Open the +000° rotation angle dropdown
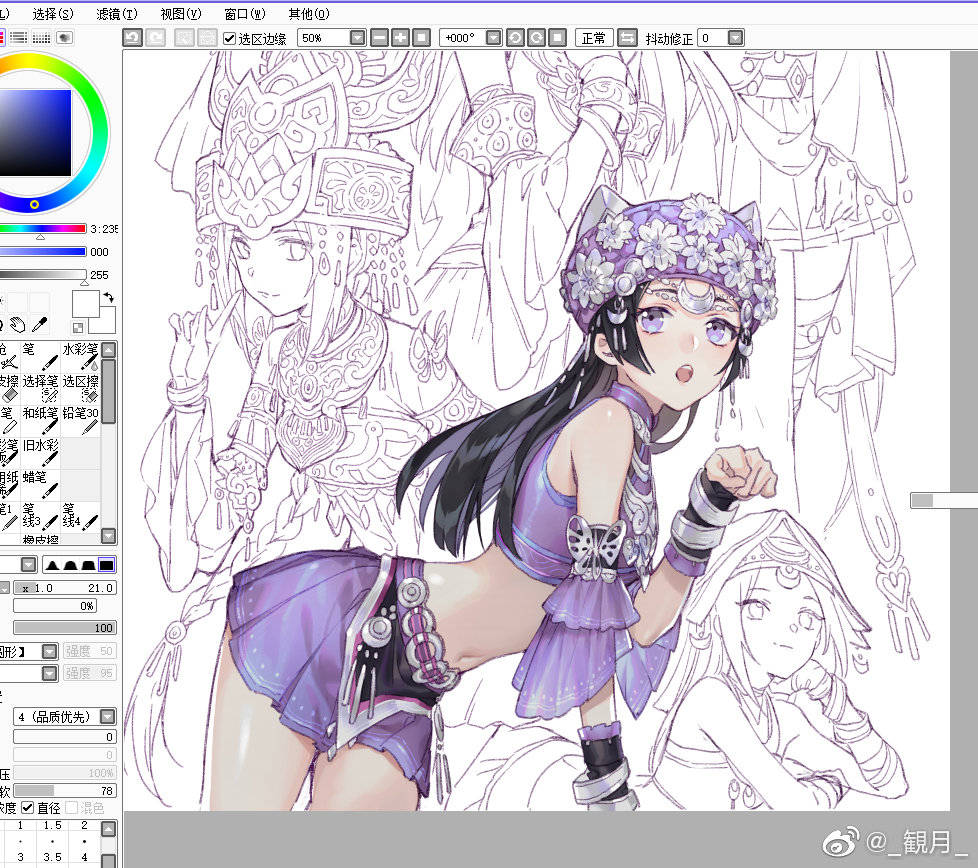 point(493,38)
